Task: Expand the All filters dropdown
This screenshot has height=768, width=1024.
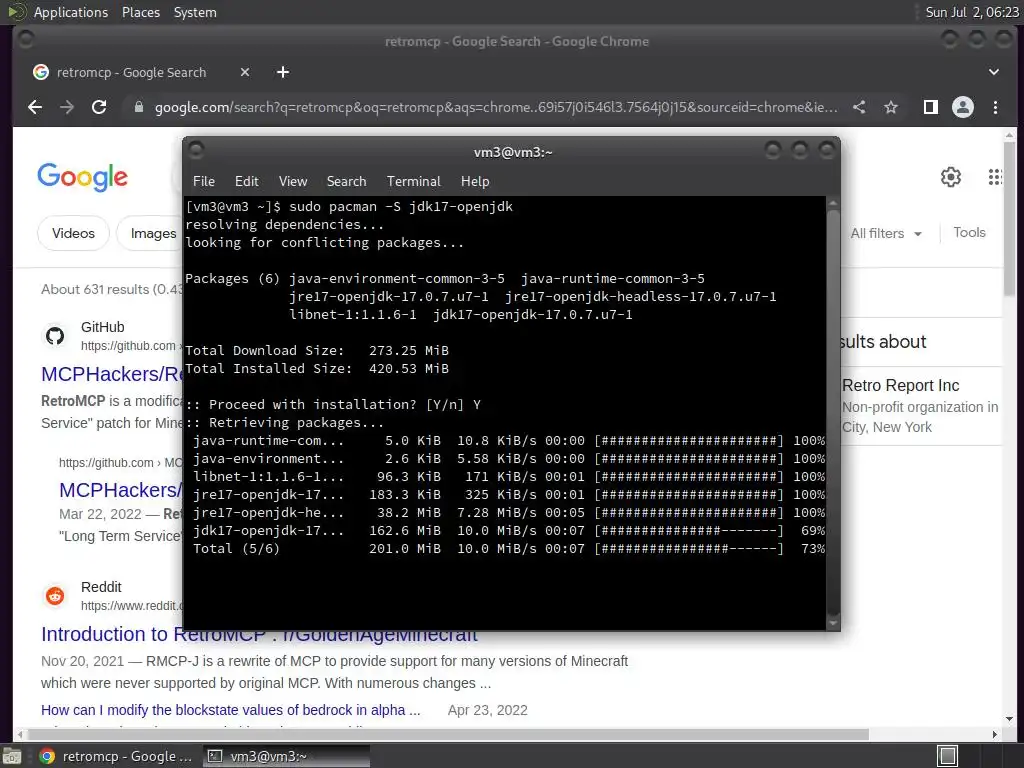Action: click(x=886, y=233)
